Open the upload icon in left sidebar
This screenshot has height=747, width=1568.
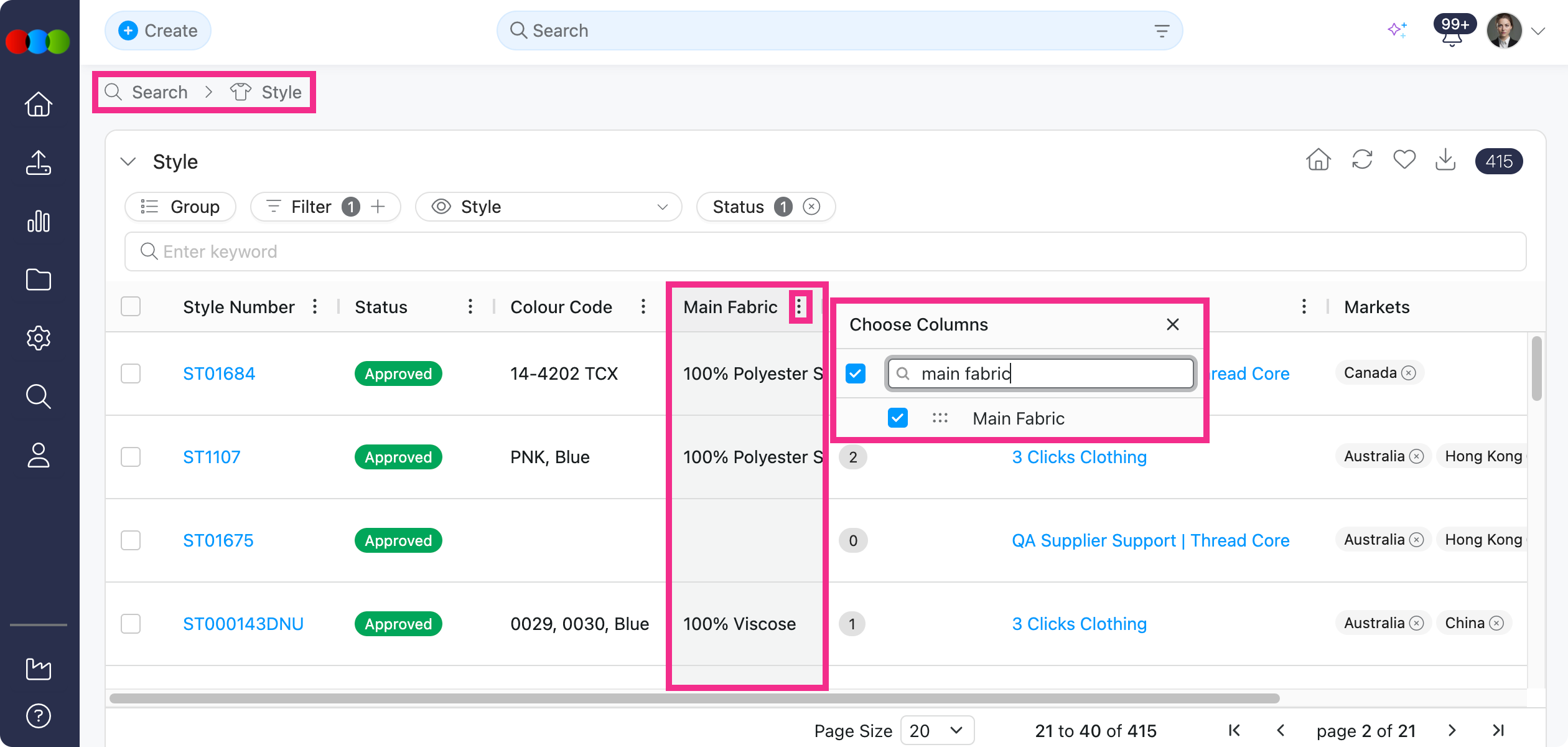pos(39,163)
